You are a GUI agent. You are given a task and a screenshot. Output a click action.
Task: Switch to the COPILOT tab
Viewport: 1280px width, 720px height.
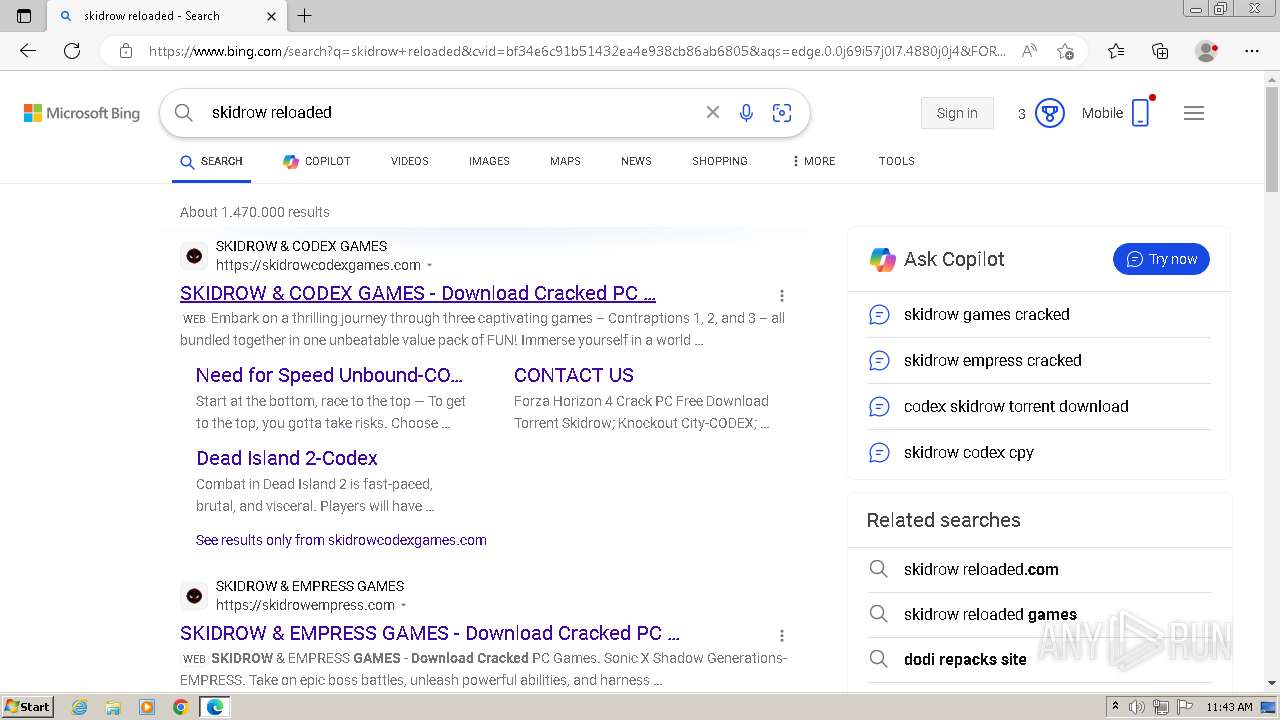click(x=316, y=161)
